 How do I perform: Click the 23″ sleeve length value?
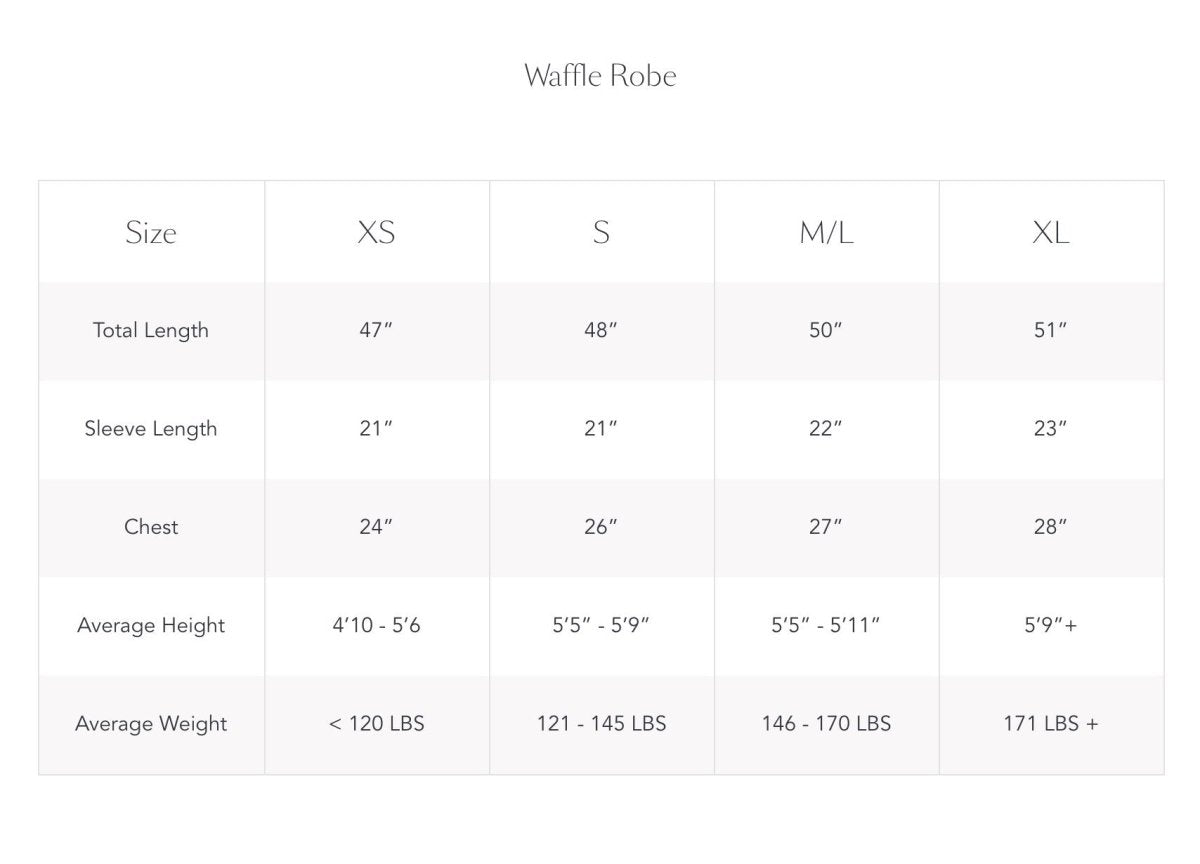(1050, 429)
